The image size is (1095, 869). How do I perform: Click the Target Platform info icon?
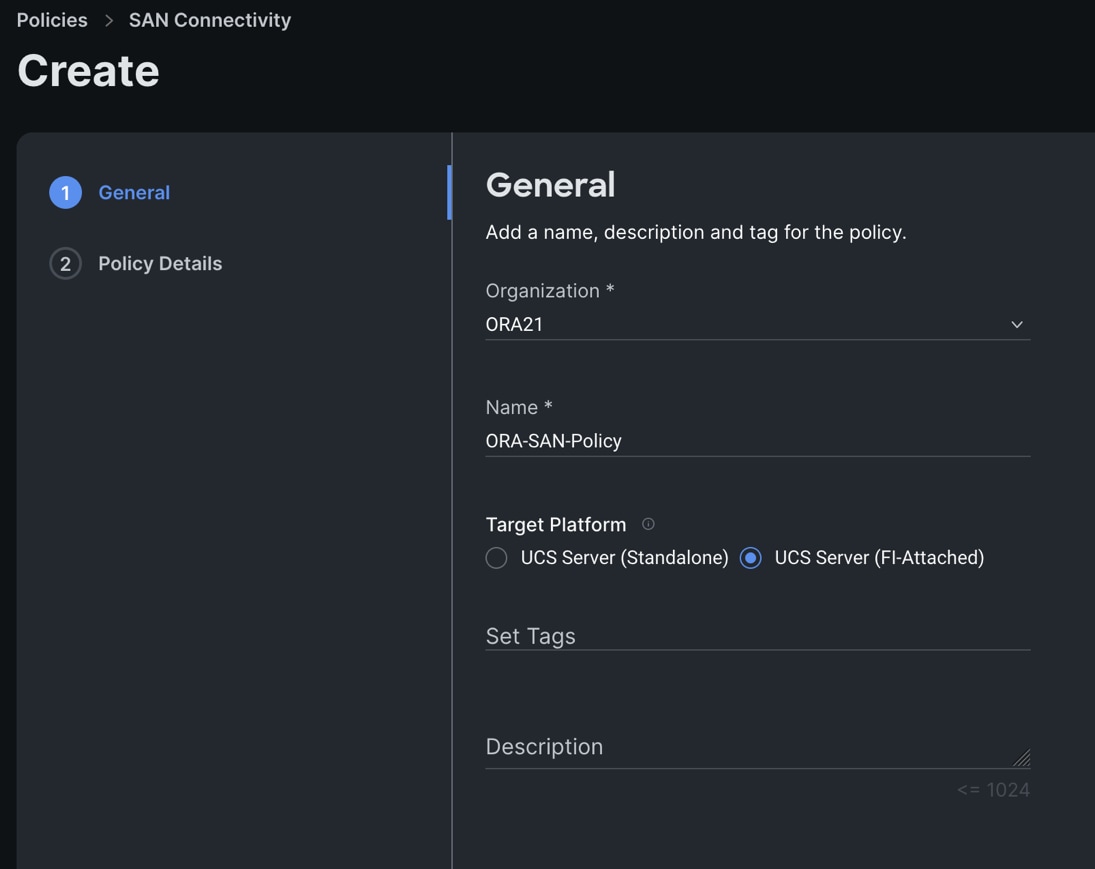[648, 524]
